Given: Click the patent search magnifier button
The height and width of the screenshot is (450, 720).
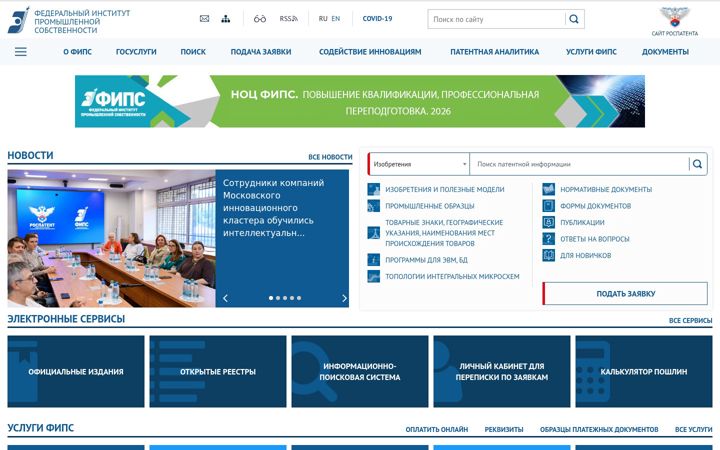Looking at the screenshot, I should tap(698, 164).
